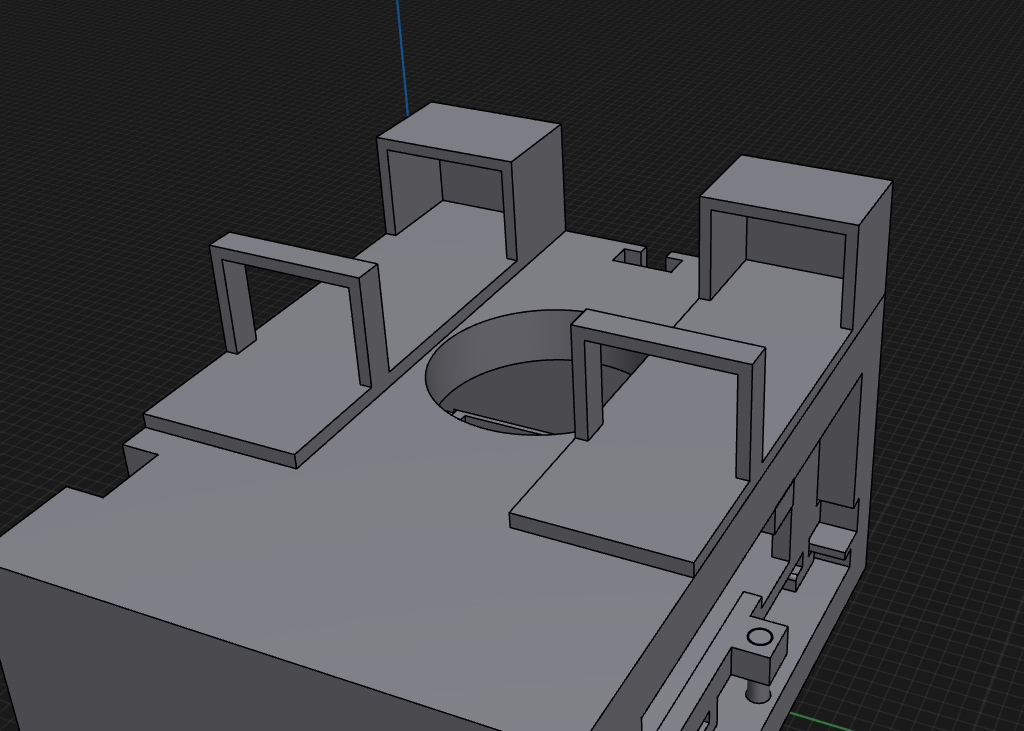
Task: Click the blue vertical axis line
Action: pyautogui.click(x=401, y=50)
